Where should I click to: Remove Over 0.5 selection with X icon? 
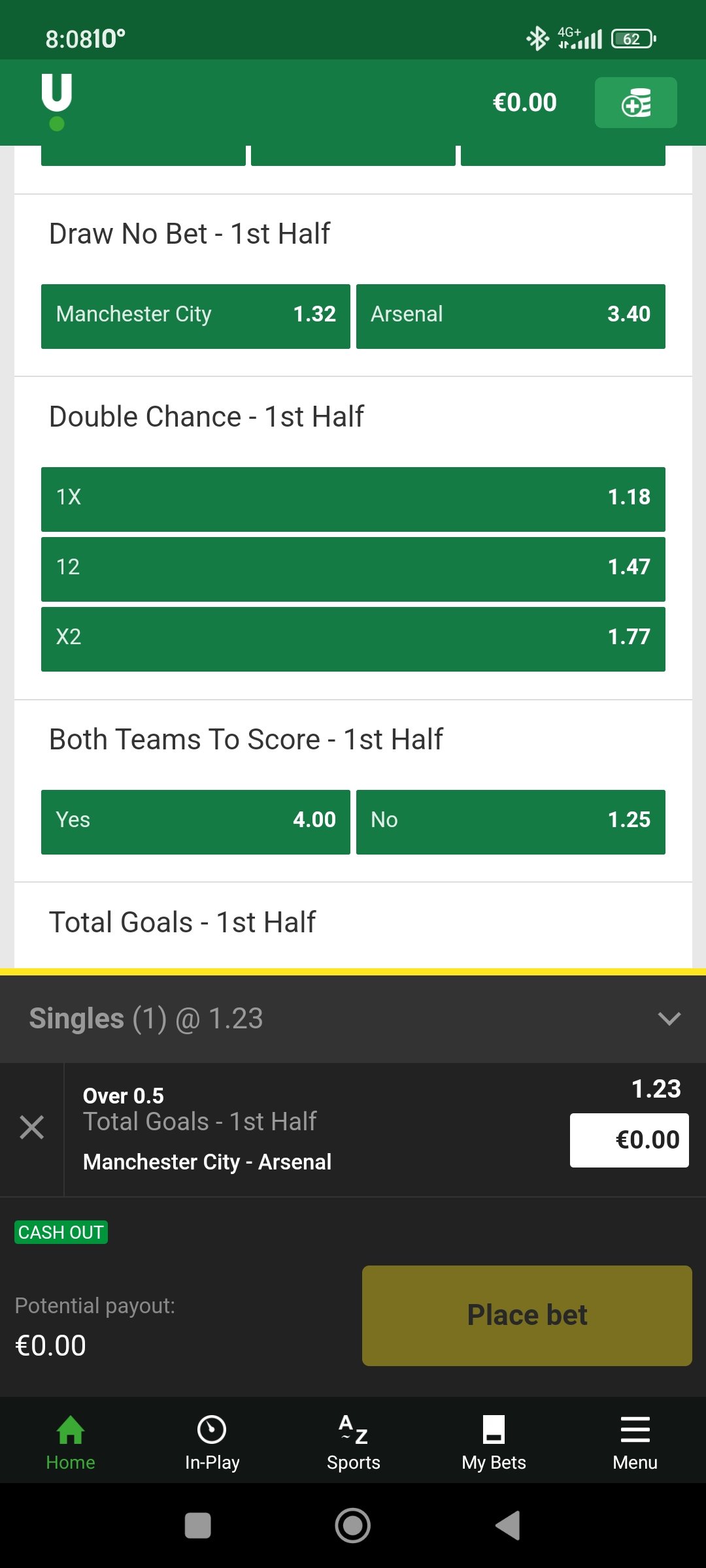click(31, 1128)
